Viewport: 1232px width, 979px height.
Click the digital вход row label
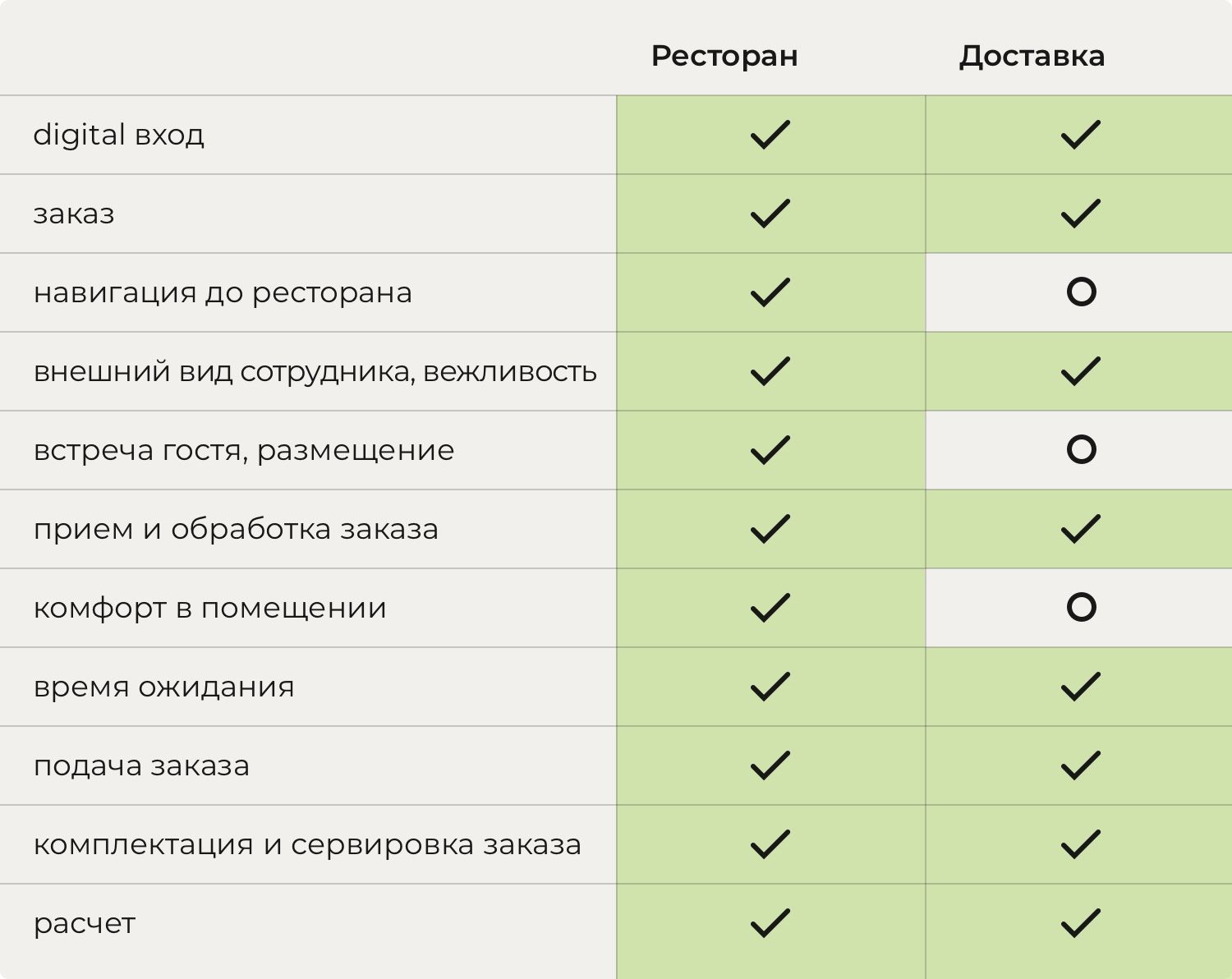click(x=118, y=135)
